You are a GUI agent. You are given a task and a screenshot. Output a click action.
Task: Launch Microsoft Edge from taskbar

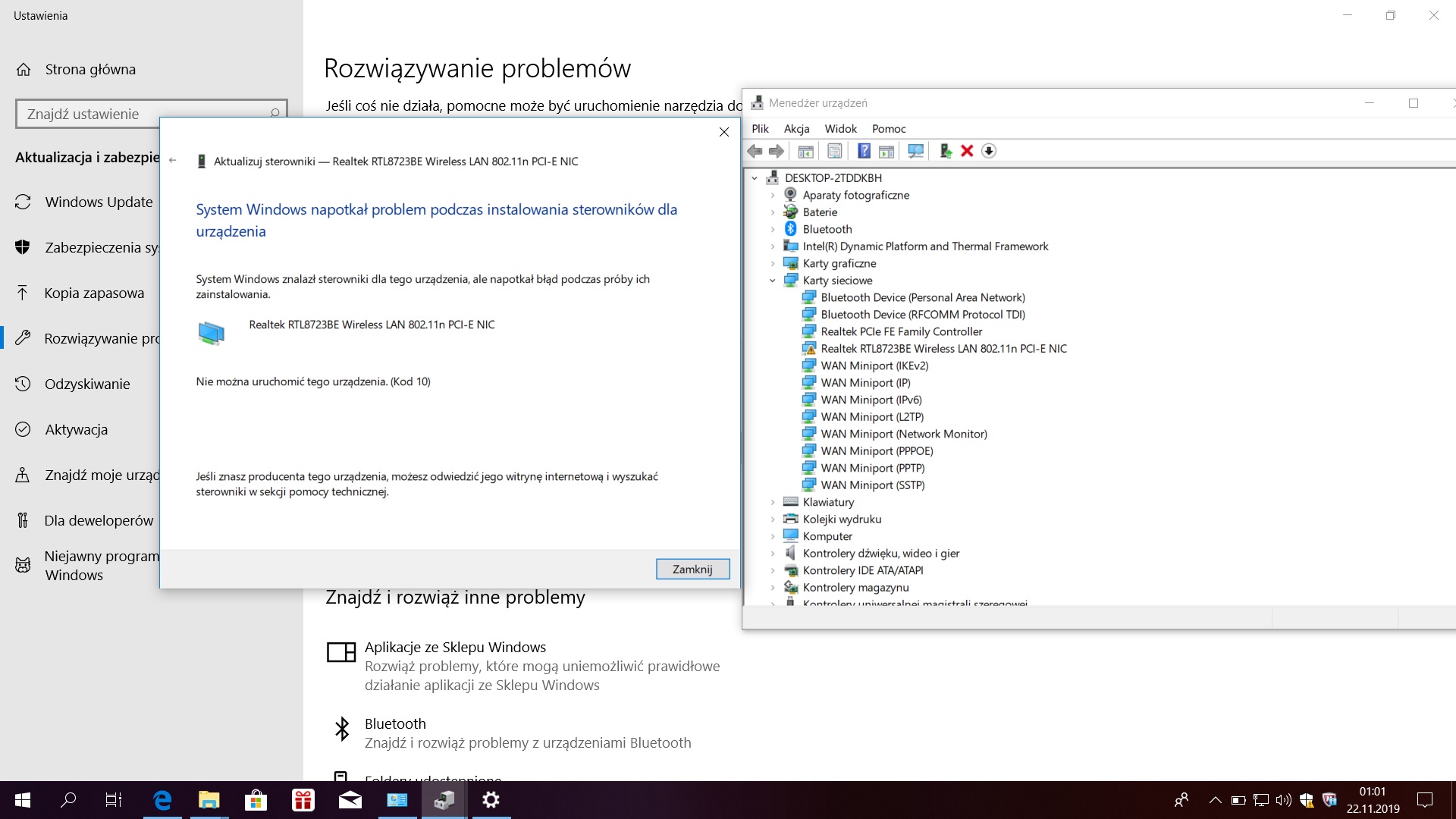(162, 800)
